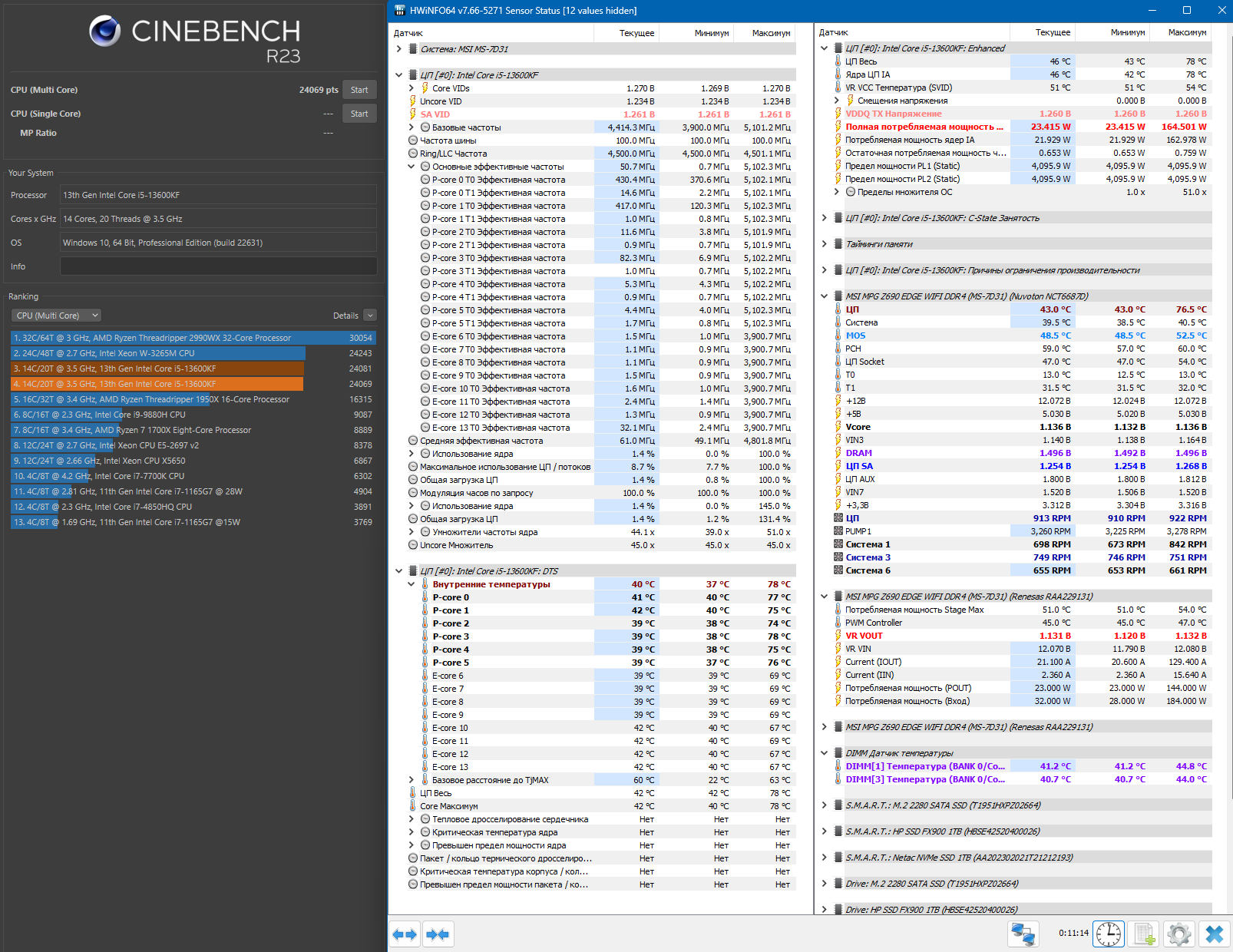Collapse the DIMM Датчик температуры section
Viewport: 1233px width, 952px height.
coord(825,753)
